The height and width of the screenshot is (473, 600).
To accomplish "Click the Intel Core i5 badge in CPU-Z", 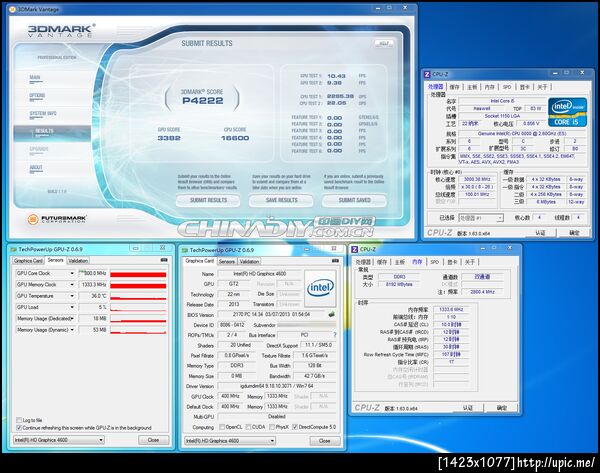I will point(567,112).
